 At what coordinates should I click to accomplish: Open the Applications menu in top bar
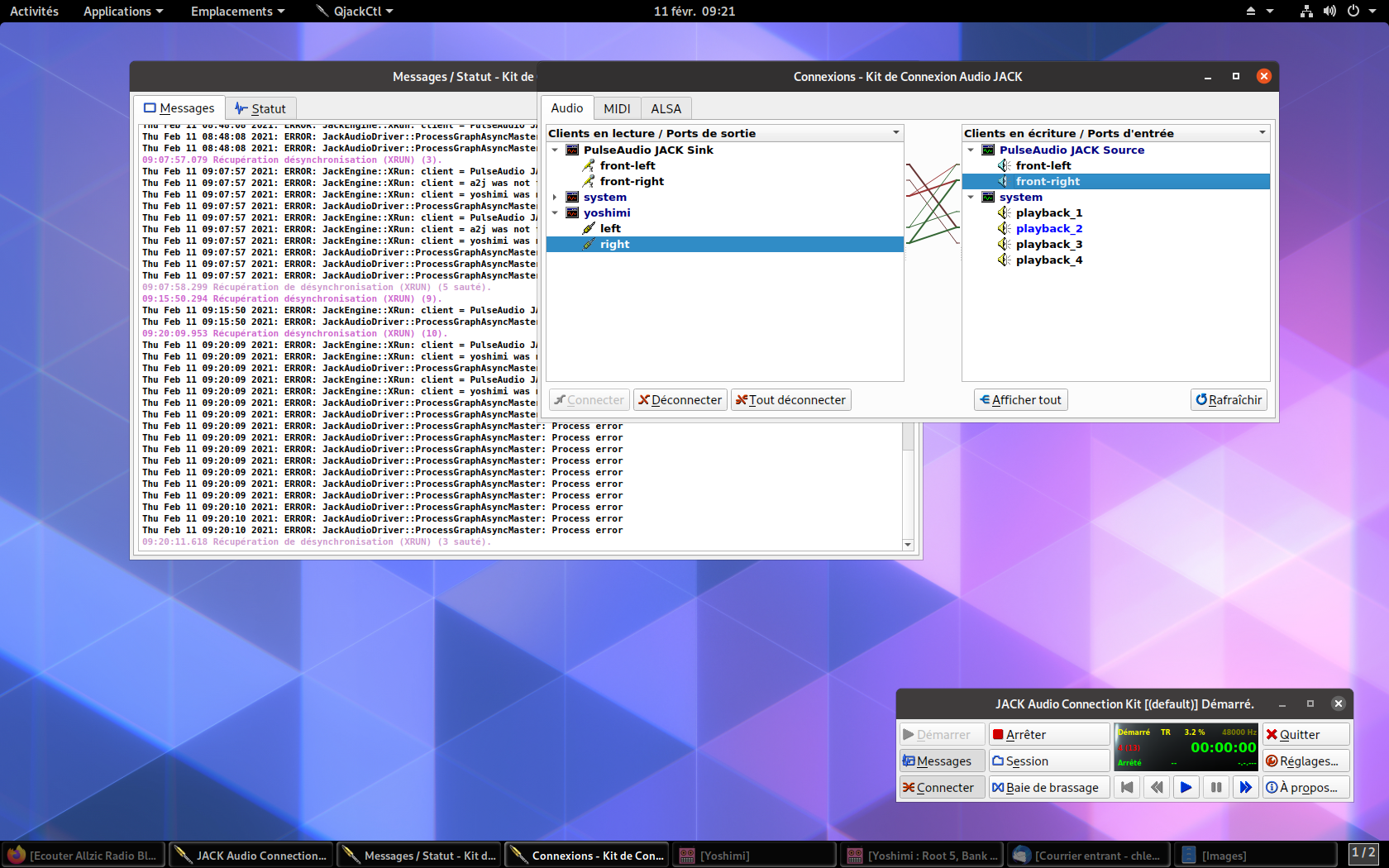click(x=123, y=12)
